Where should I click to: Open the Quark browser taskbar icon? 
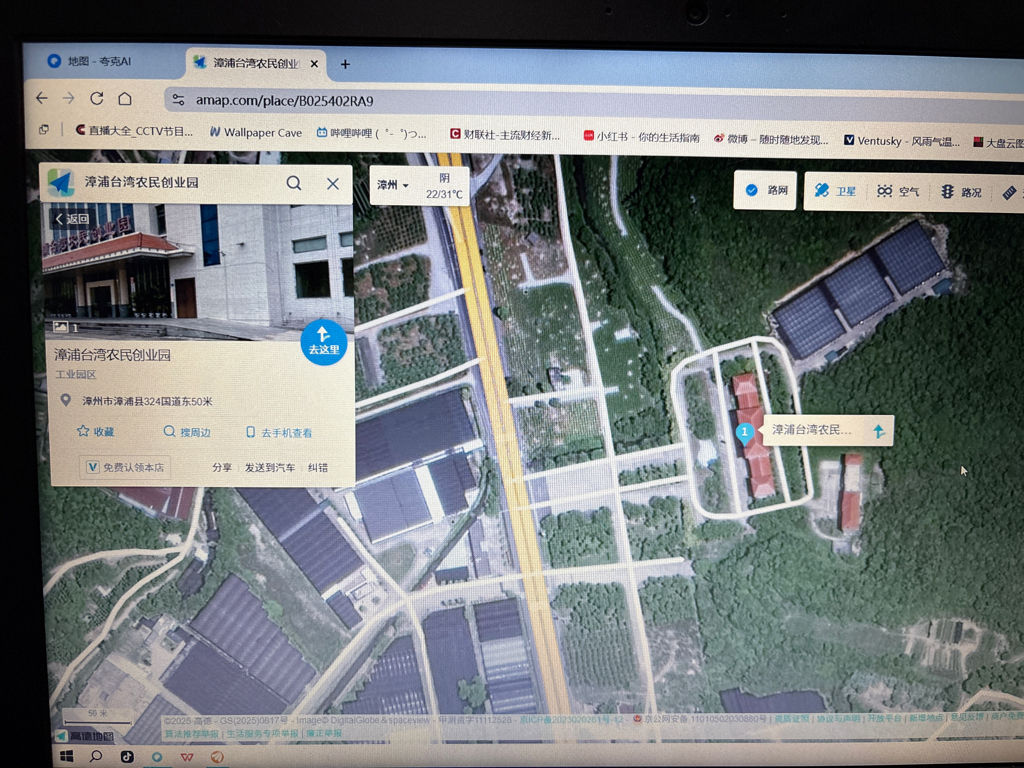(x=157, y=757)
